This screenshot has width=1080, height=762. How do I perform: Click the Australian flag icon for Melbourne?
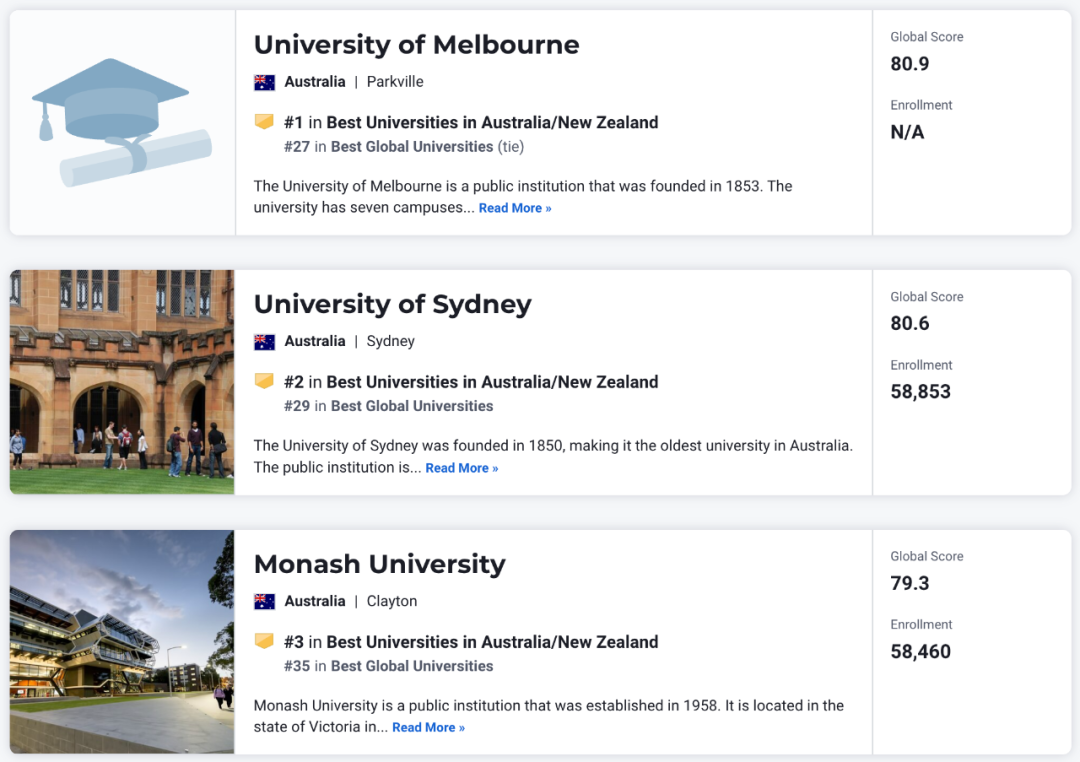click(264, 82)
